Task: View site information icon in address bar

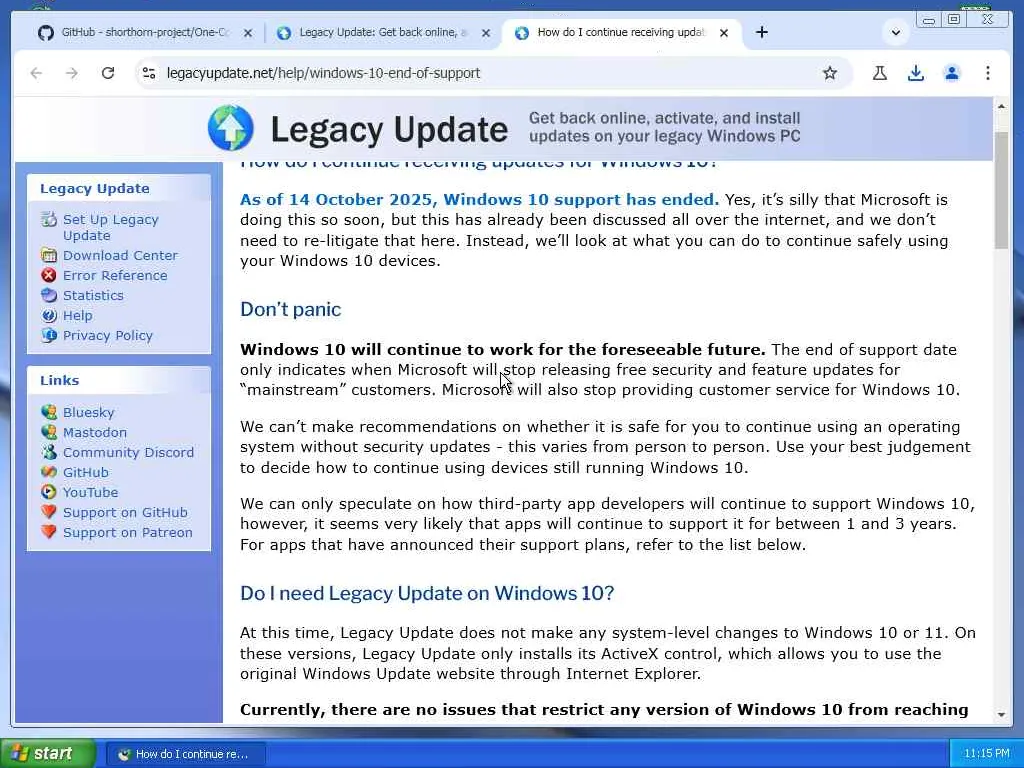Action: click(x=149, y=73)
